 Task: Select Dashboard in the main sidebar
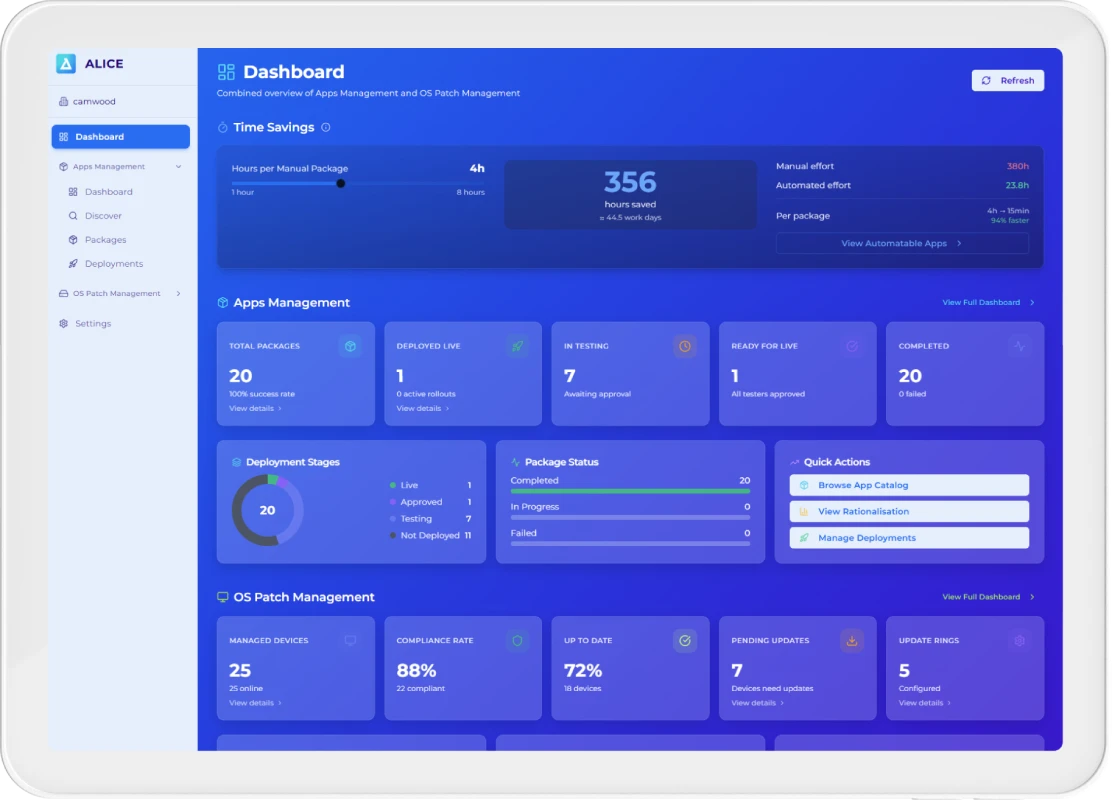(121, 137)
